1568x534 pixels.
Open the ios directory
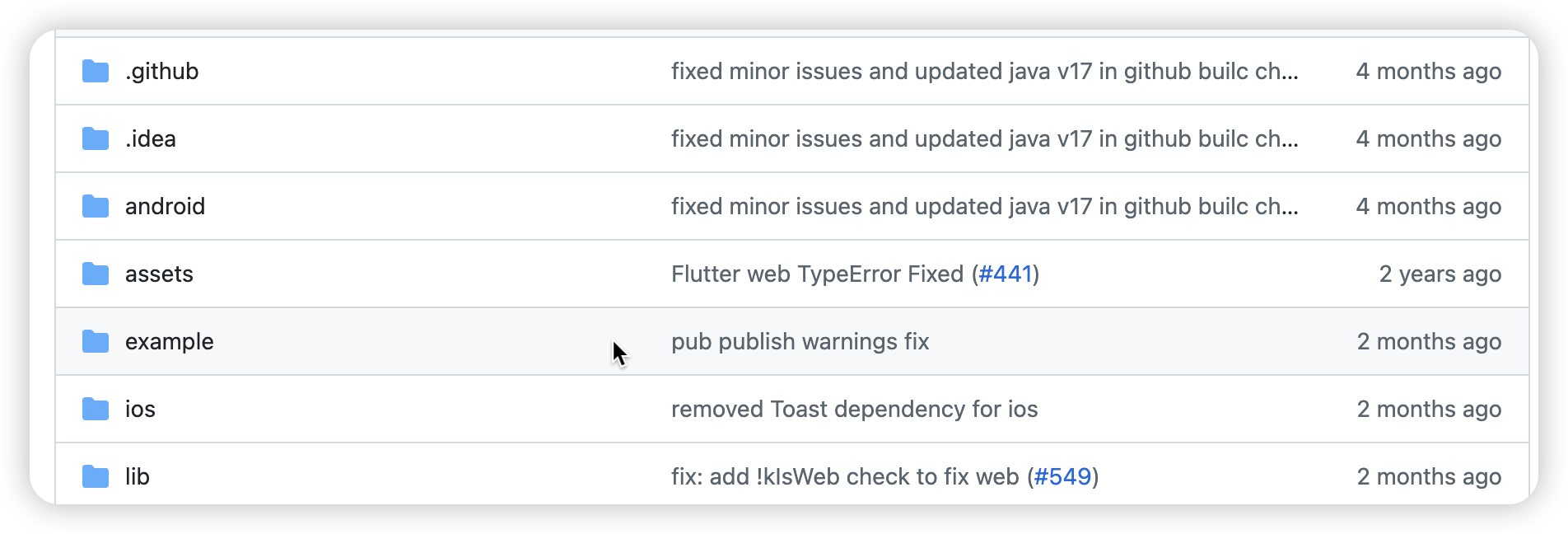140,409
